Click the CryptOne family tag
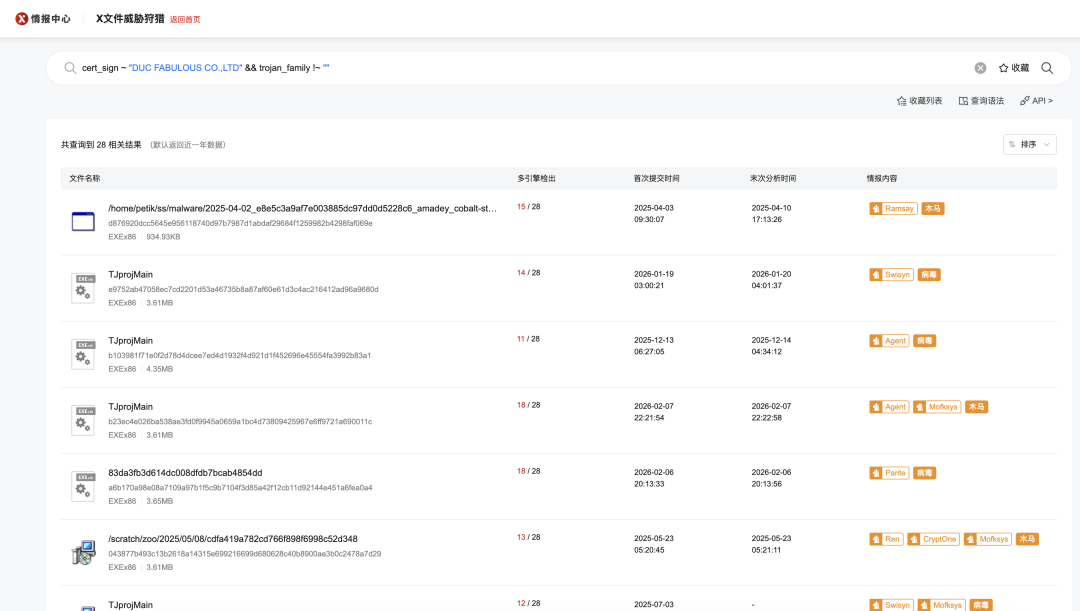Image resolution: width=1080 pixels, height=611 pixels. 933,539
